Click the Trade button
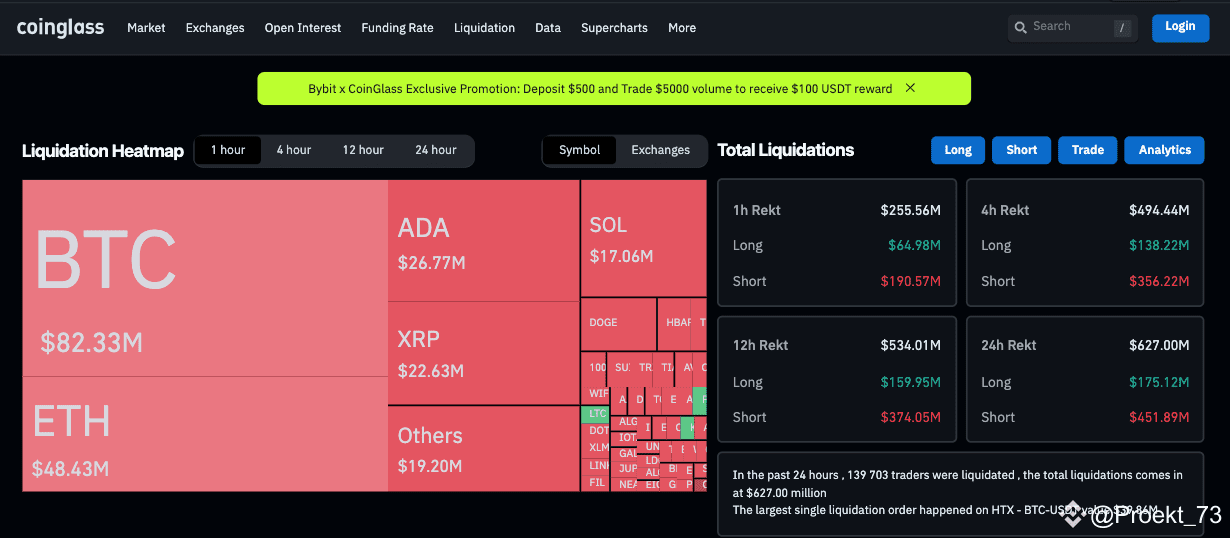Screen dimensions: 1230x538 (x=1088, y=150)
